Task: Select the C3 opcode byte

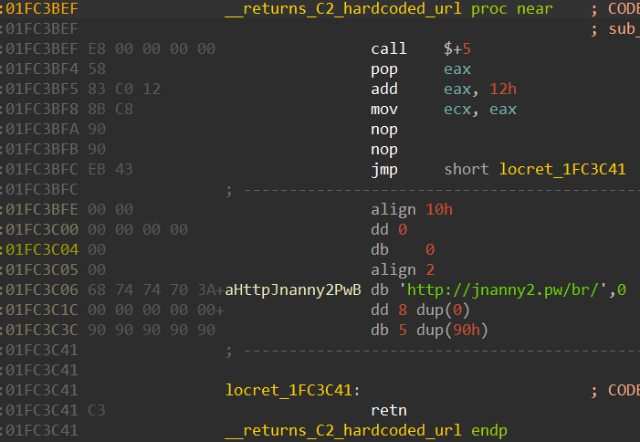Action: 97,411
